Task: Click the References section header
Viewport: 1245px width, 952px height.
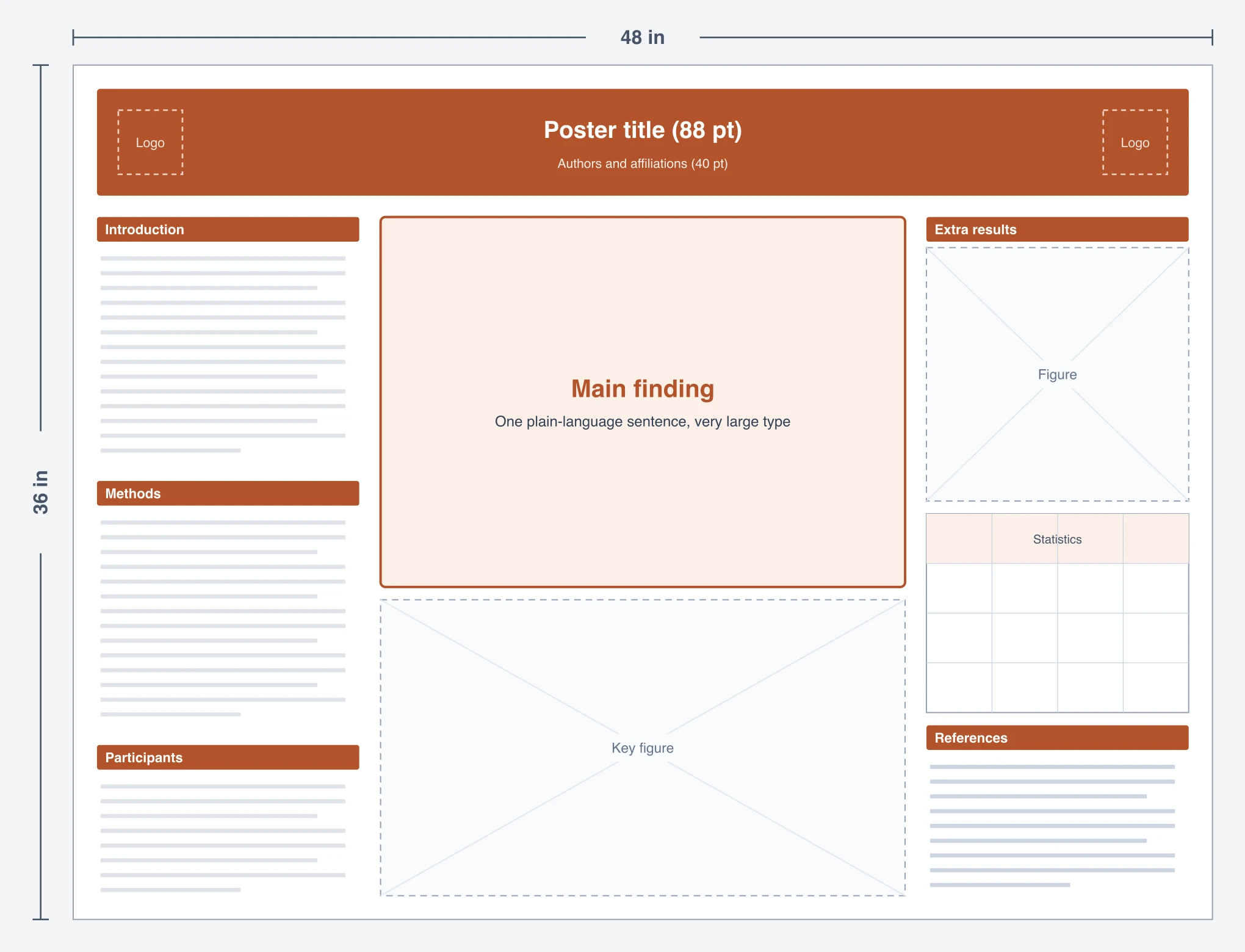Action: (1058, 738)
